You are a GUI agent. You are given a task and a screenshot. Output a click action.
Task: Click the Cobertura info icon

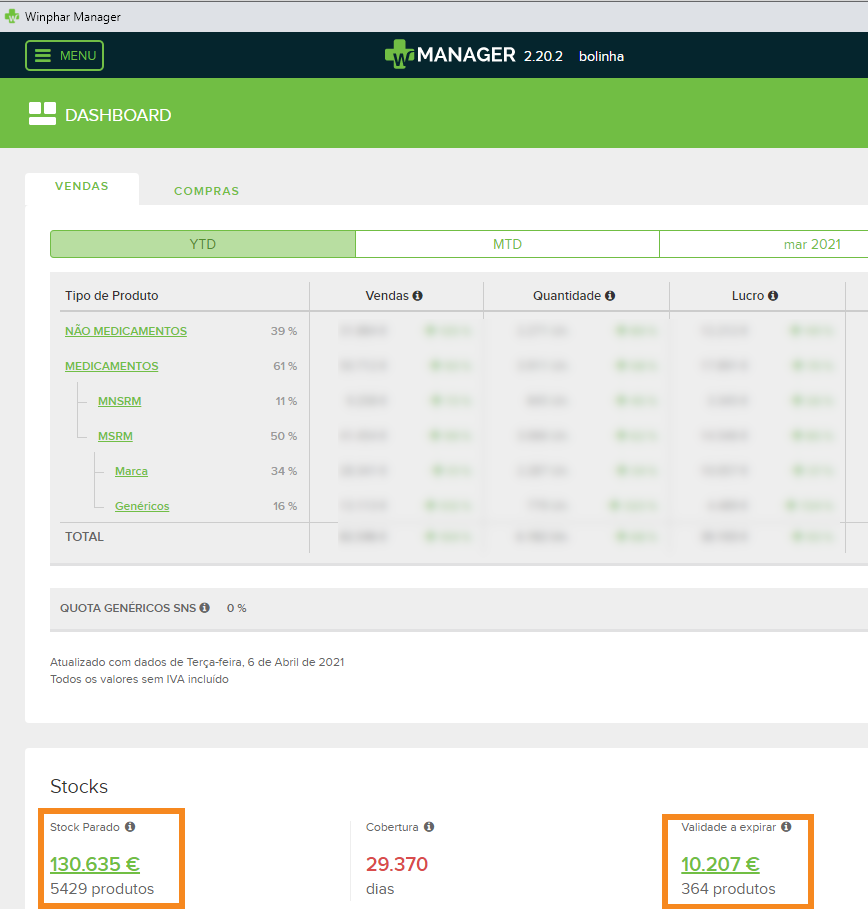pos(429,827)
